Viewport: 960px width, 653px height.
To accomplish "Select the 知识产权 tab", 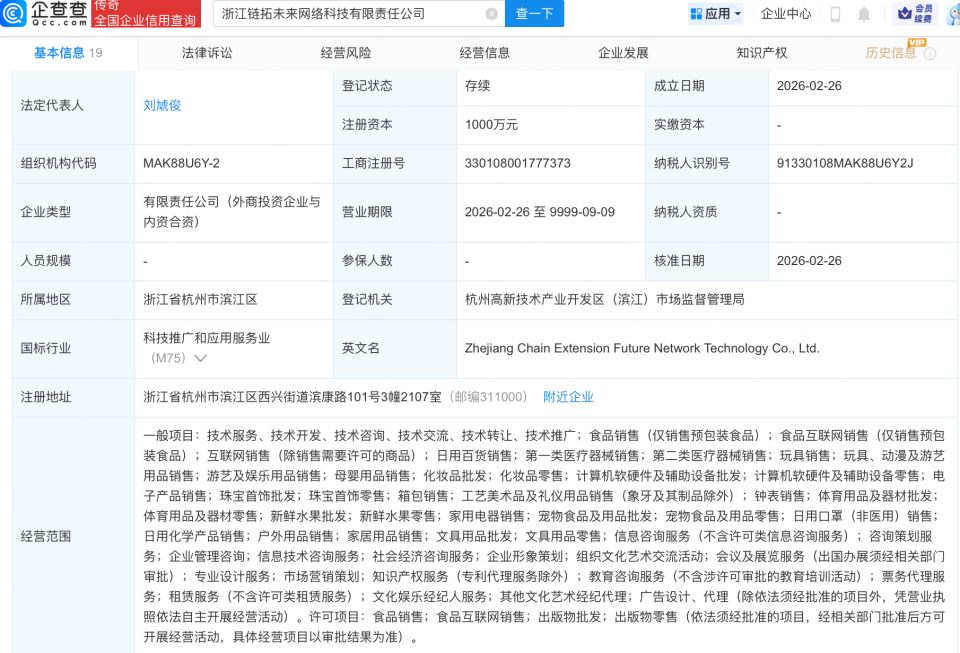I will click(x=762, y=53).
